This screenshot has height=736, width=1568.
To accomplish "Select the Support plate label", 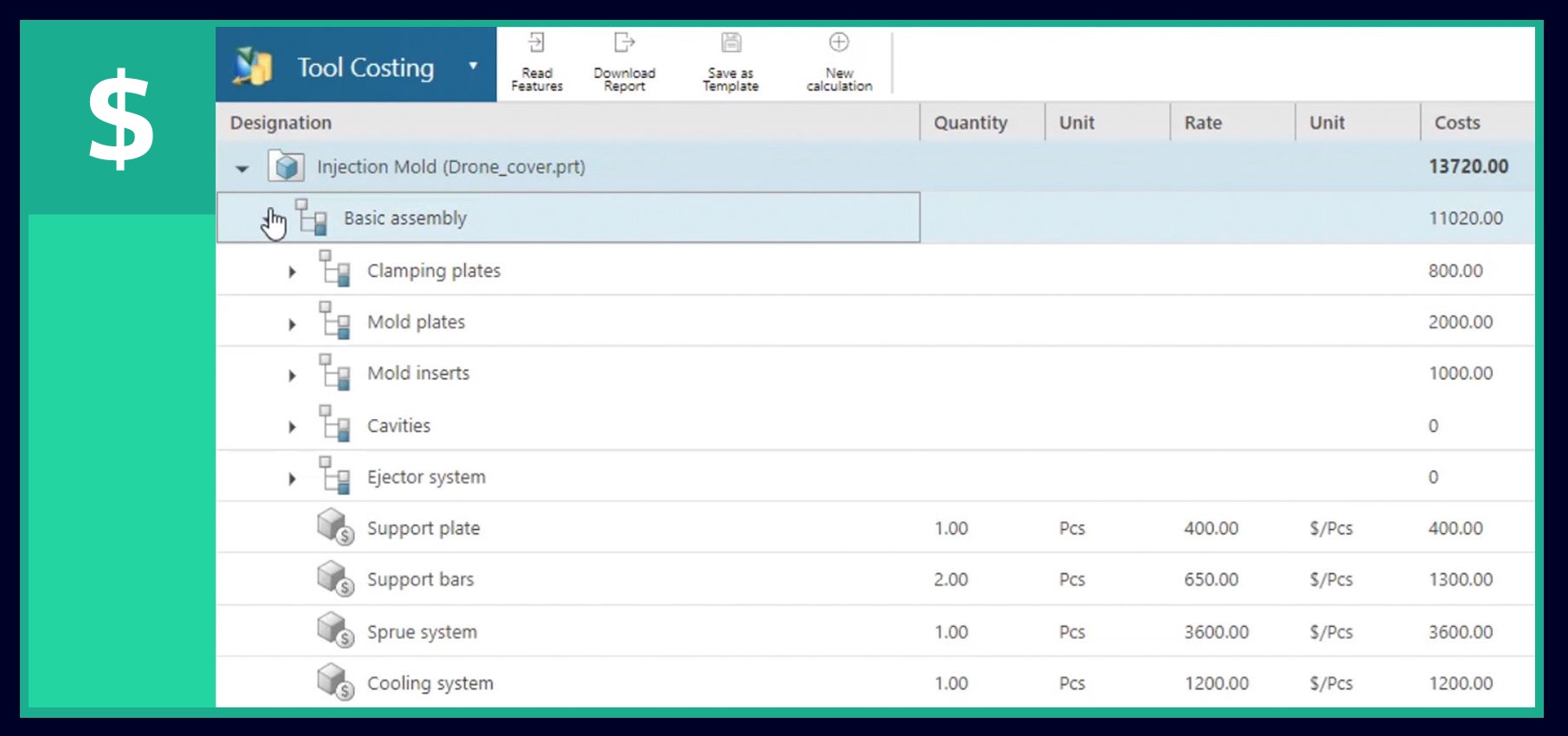I will (423, 528).
